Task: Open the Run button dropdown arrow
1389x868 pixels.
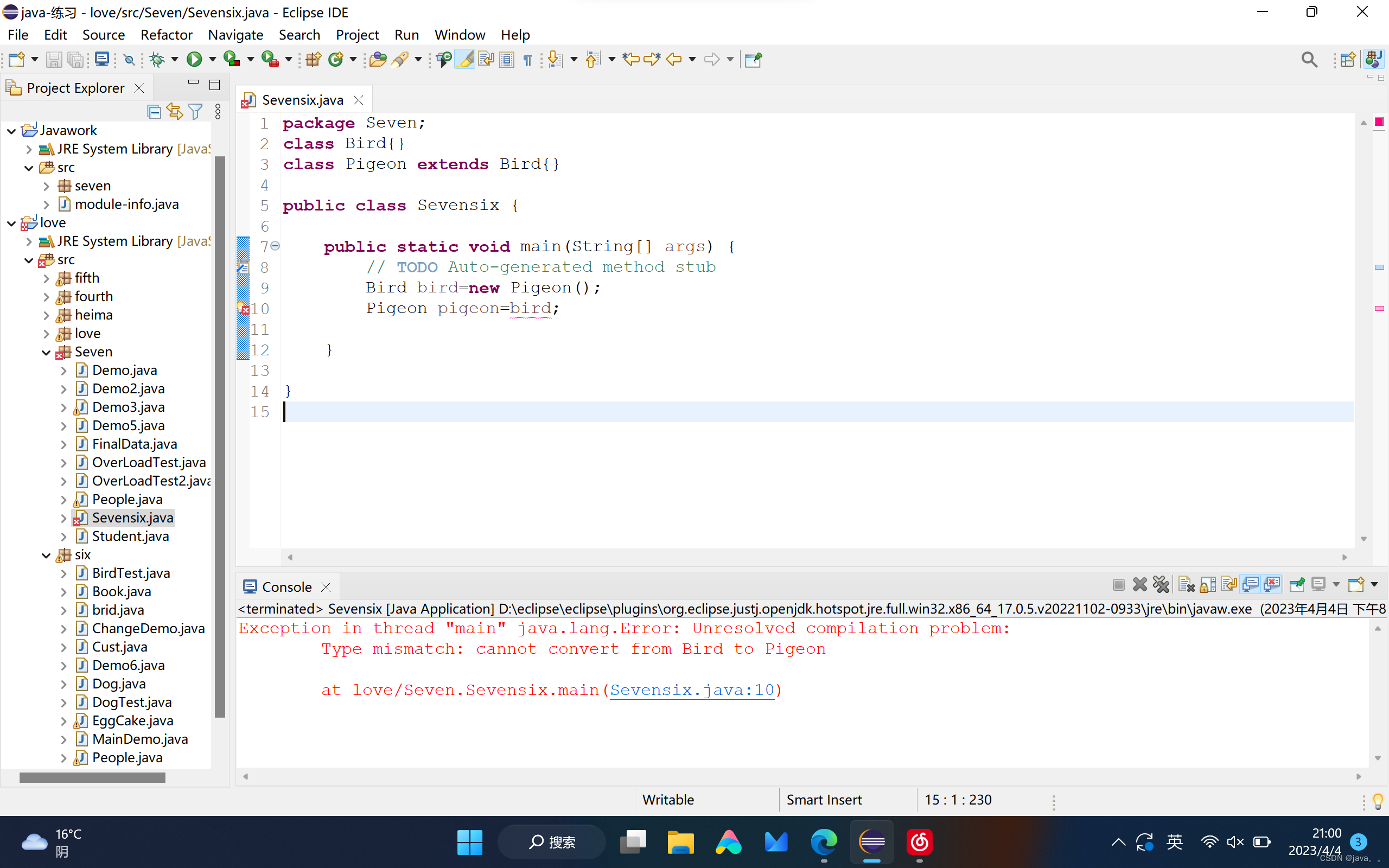Action: pyautogui.click(x=212, y=59)
